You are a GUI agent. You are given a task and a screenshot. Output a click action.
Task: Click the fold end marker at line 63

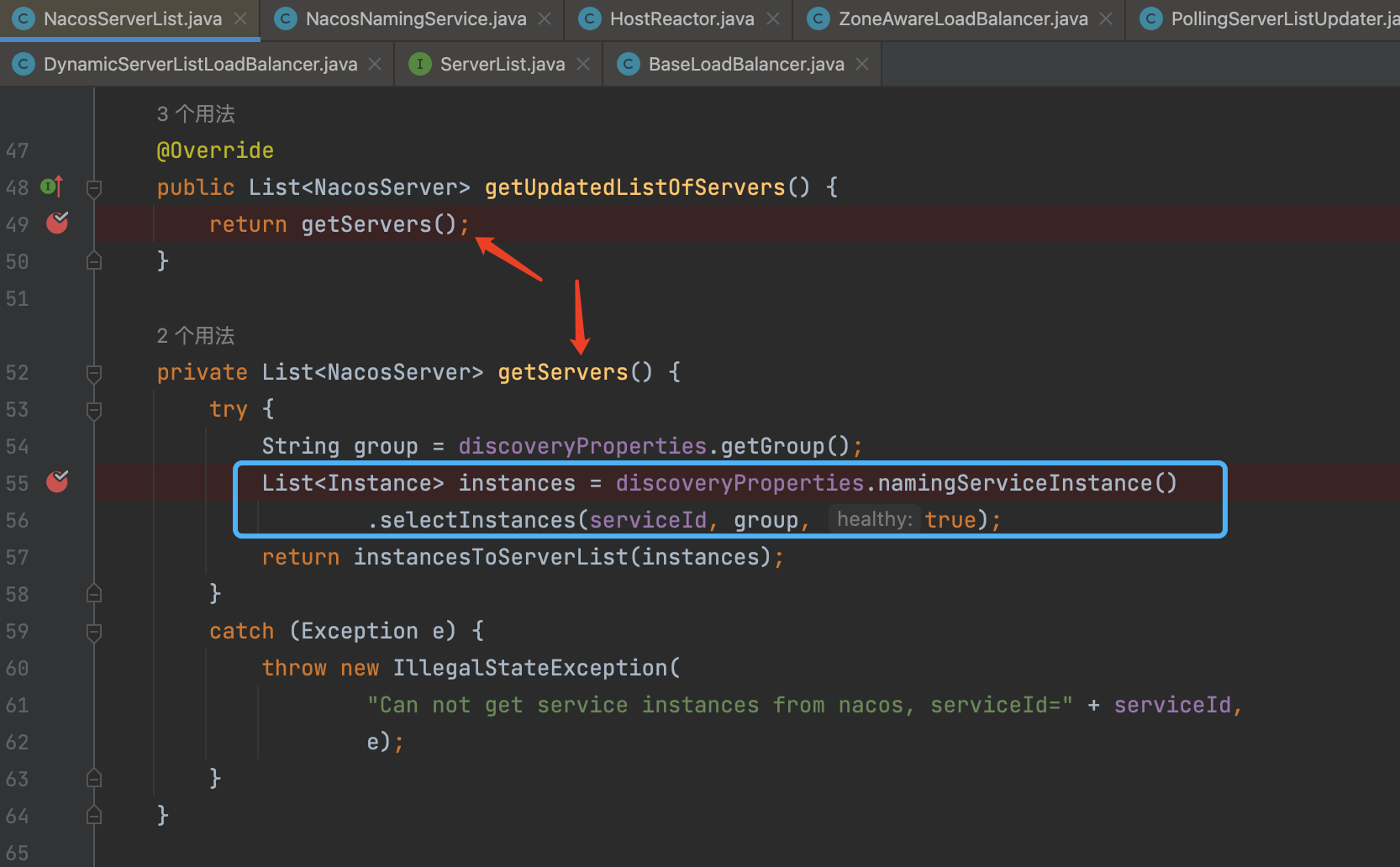click(x=94, y=779)
